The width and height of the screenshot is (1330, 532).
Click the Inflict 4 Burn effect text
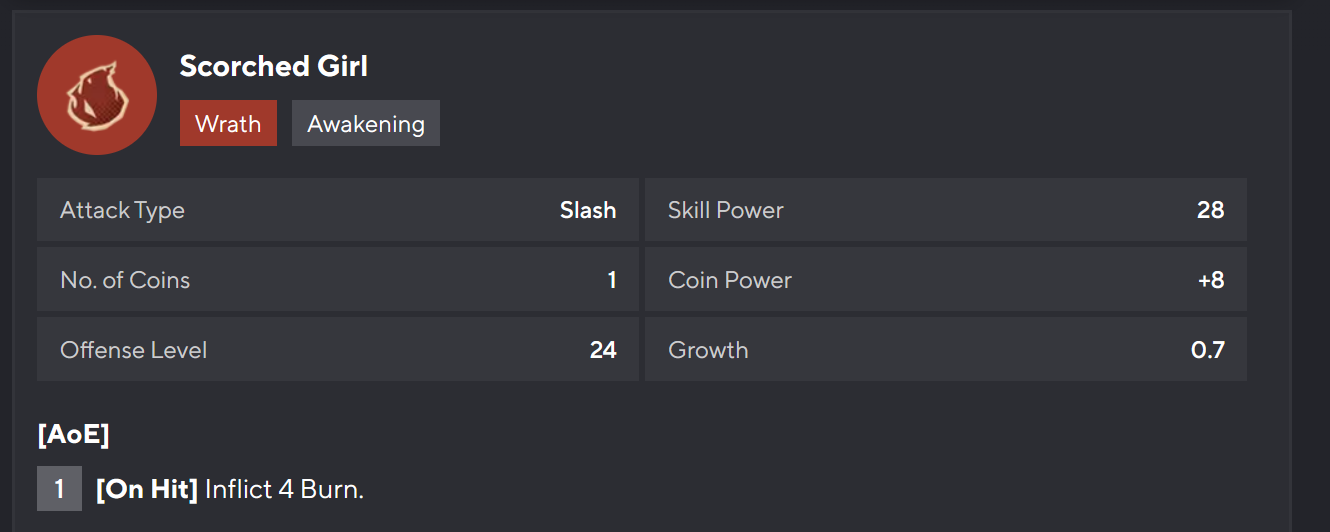point(284,490)
